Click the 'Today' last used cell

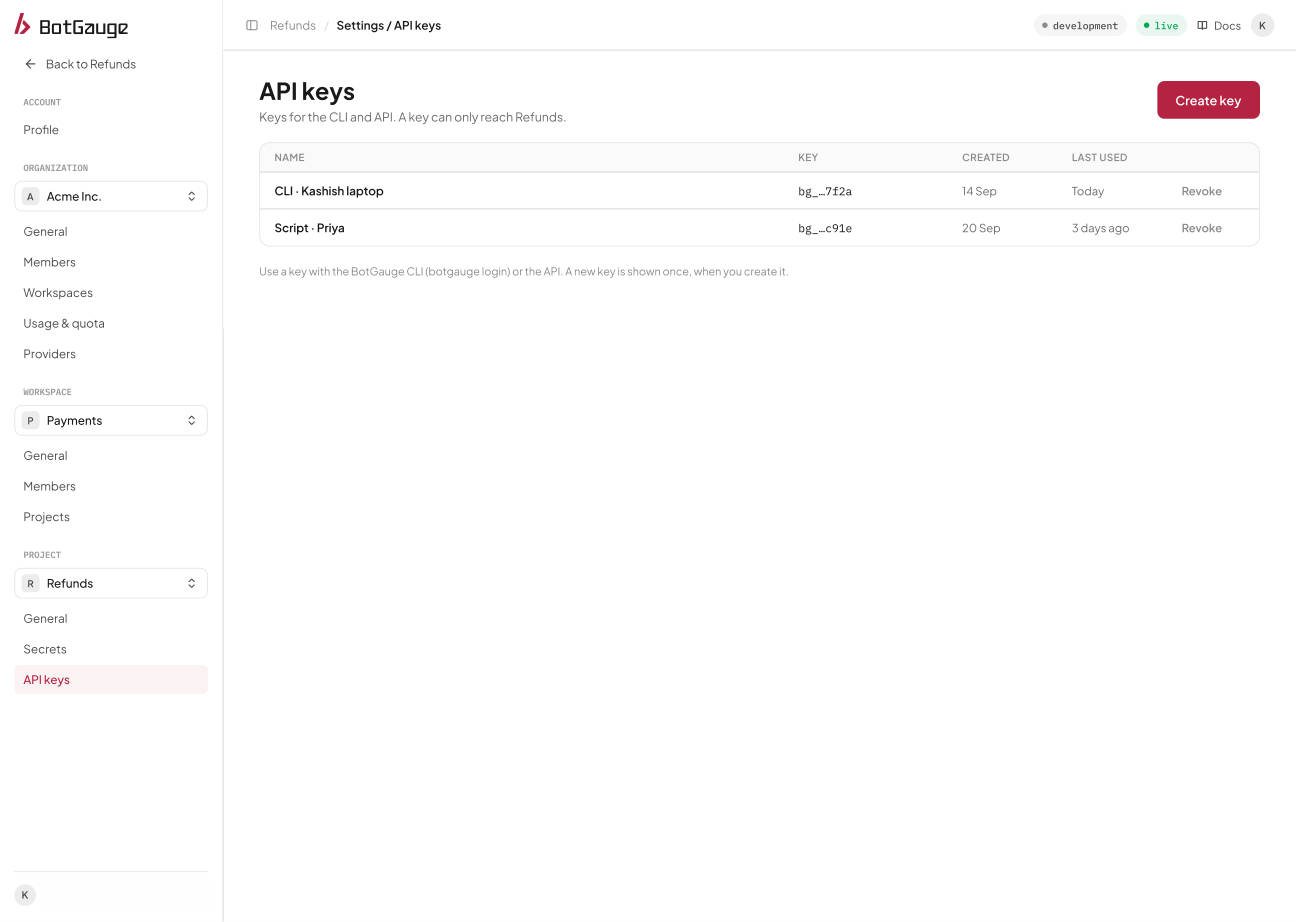click(x=1088, y=191)
